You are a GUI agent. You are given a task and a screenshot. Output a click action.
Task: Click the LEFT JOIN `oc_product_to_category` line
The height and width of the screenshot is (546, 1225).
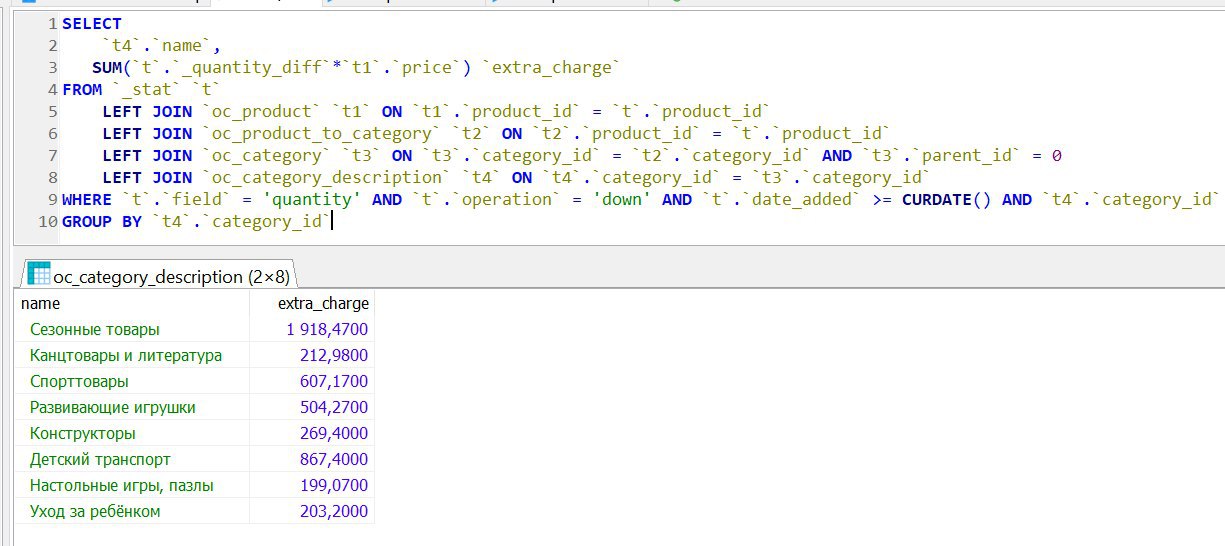(496, 133)
